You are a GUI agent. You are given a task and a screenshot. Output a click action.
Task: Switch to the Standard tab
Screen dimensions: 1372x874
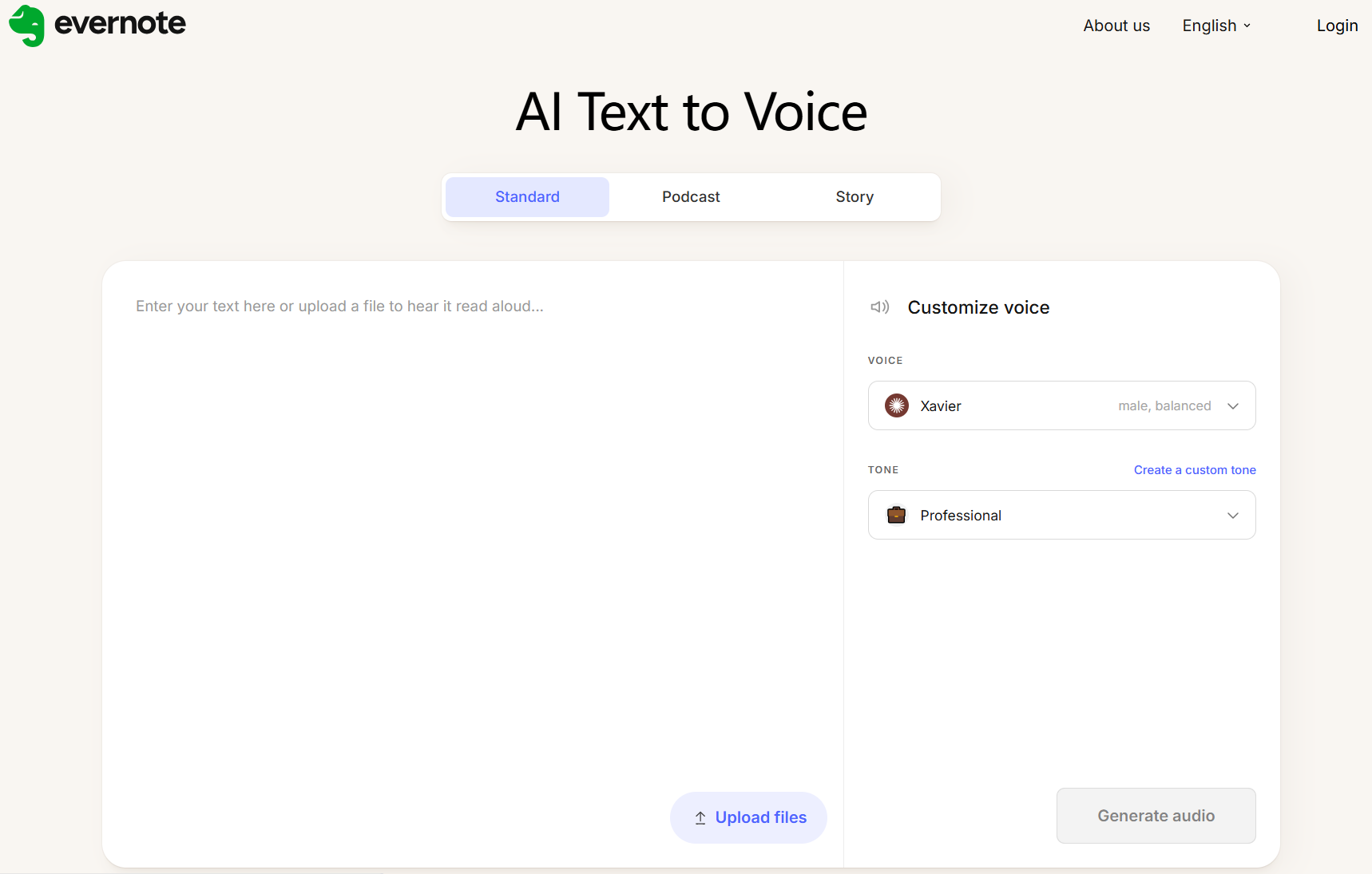click(x=527, y=197)
